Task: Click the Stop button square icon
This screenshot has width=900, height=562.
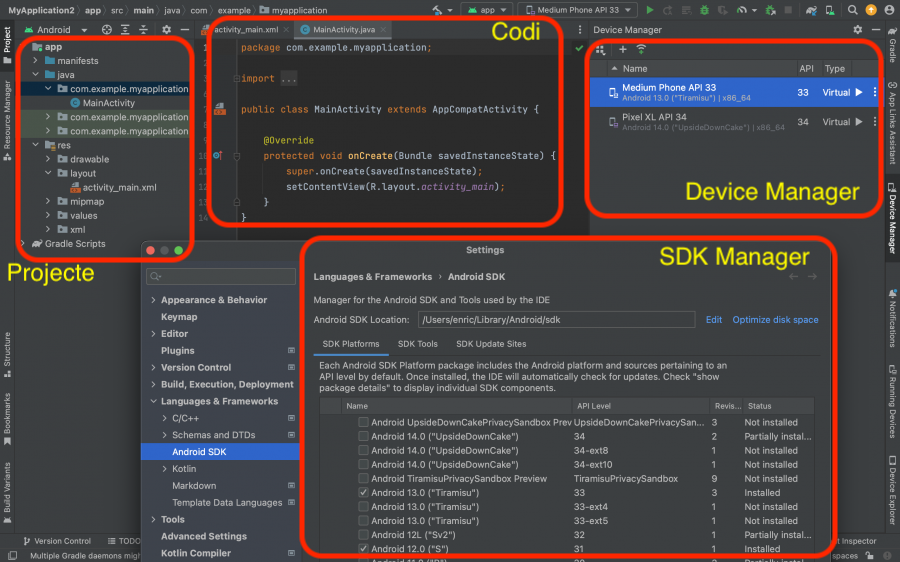Action: coord(788,10)
